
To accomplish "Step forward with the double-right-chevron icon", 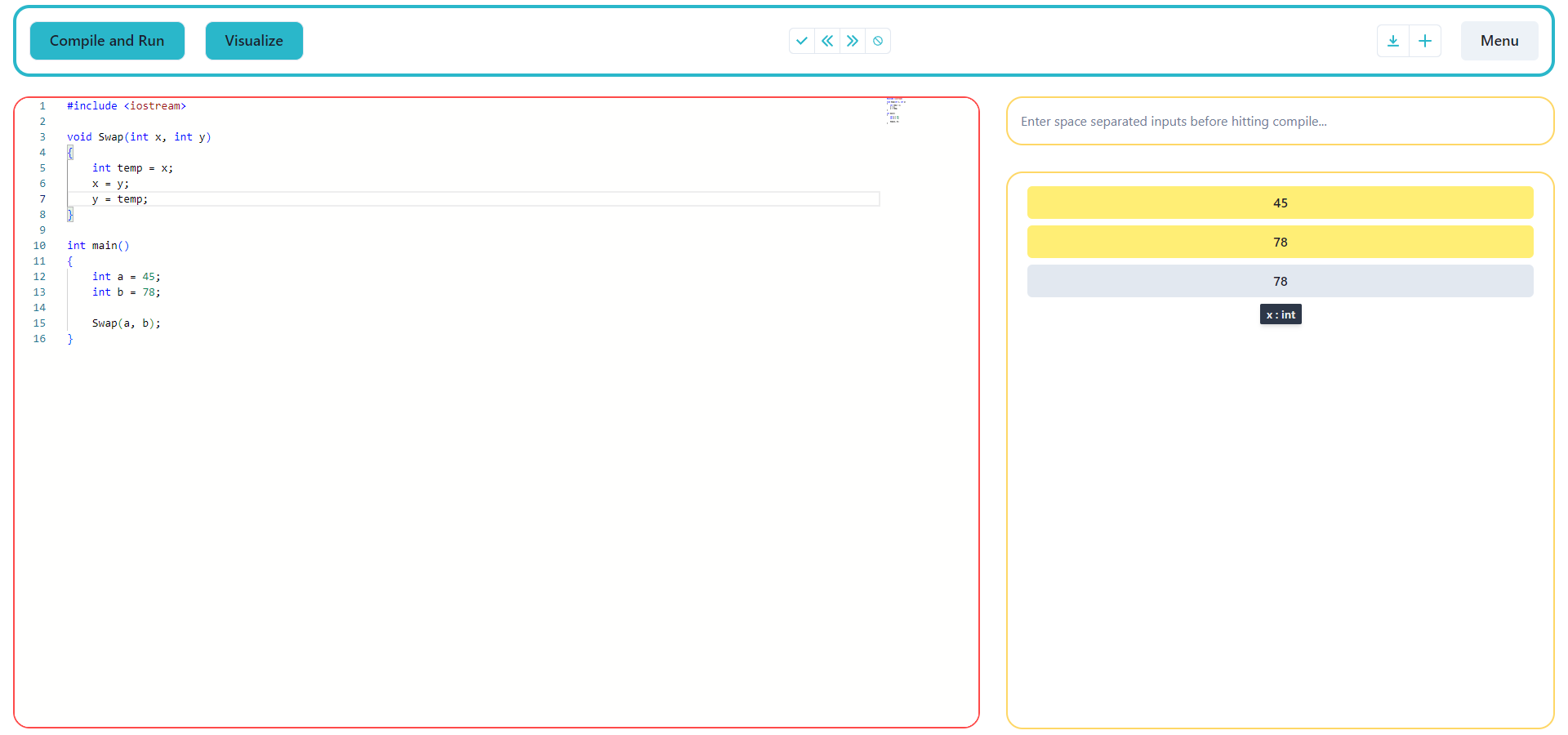I will [x=853, y=40].
